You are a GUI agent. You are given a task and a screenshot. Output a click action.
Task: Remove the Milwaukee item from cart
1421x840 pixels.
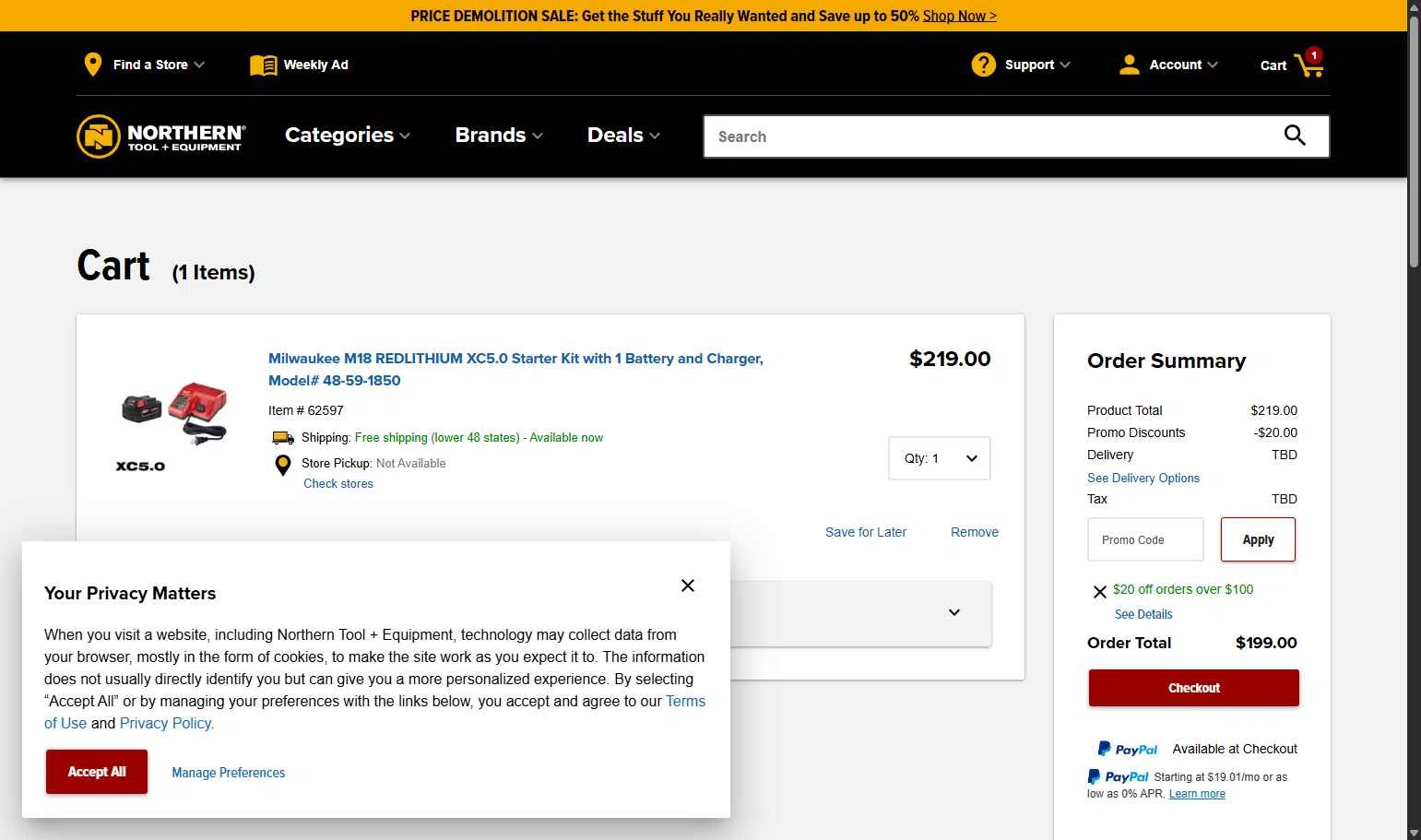click(x=975, y=532)
